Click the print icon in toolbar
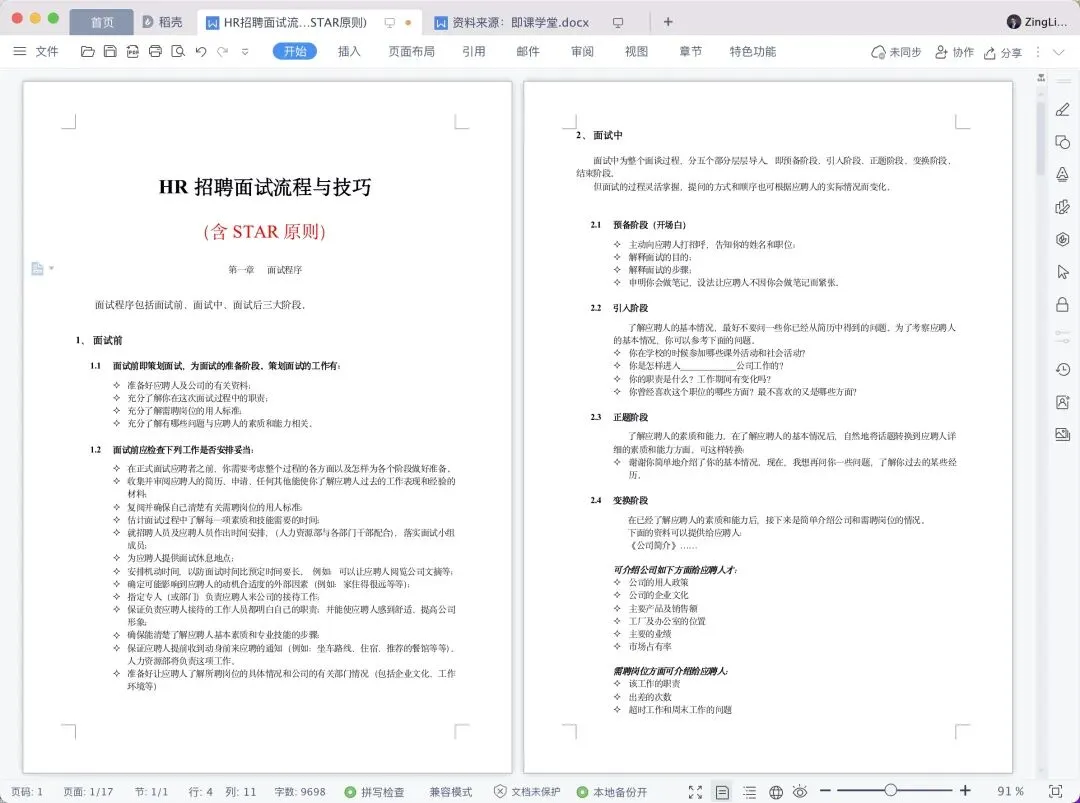The image size is (1080, 803). 156,52
